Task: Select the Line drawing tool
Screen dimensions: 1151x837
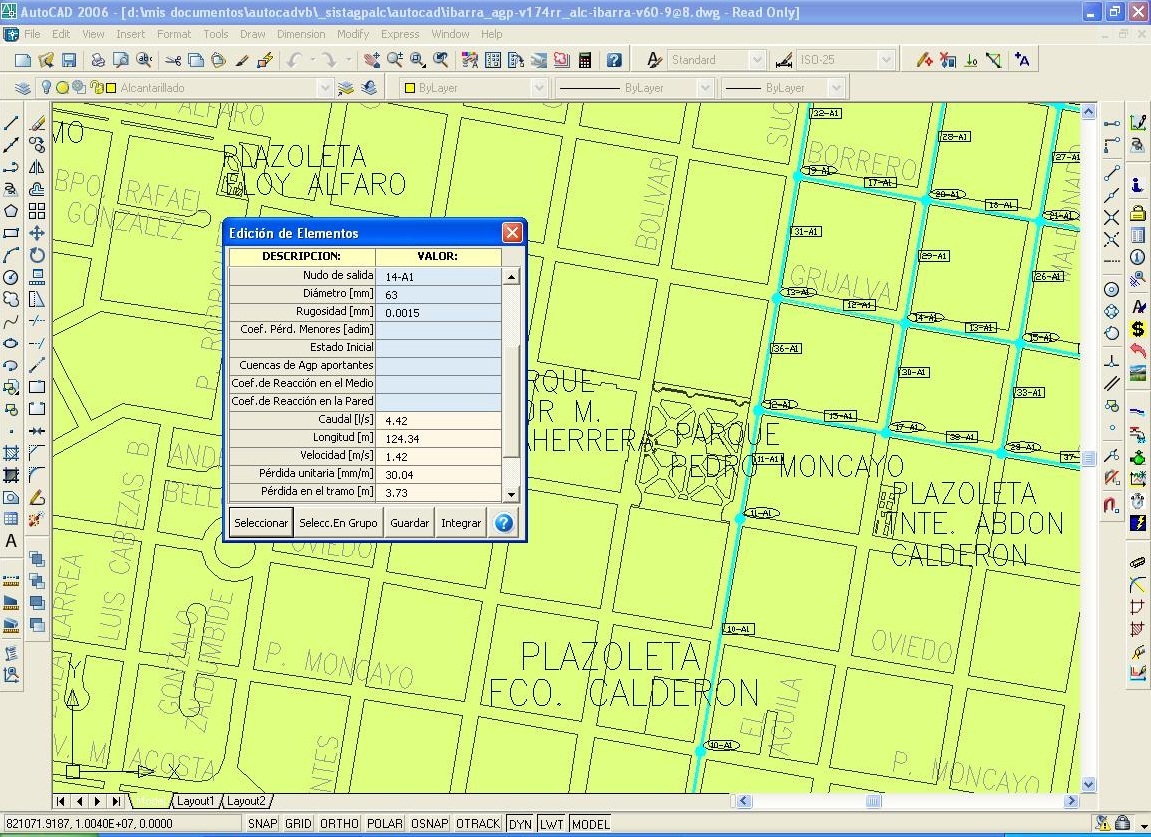Action: tap(12, 123)
